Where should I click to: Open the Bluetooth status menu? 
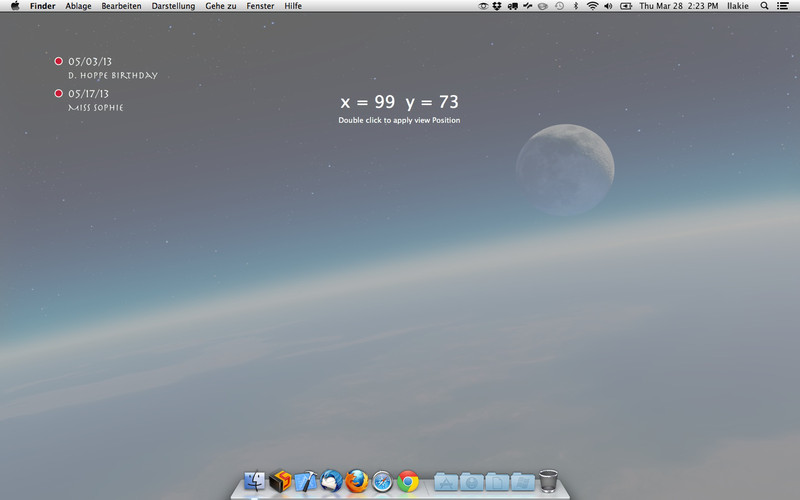coord(576,6)
